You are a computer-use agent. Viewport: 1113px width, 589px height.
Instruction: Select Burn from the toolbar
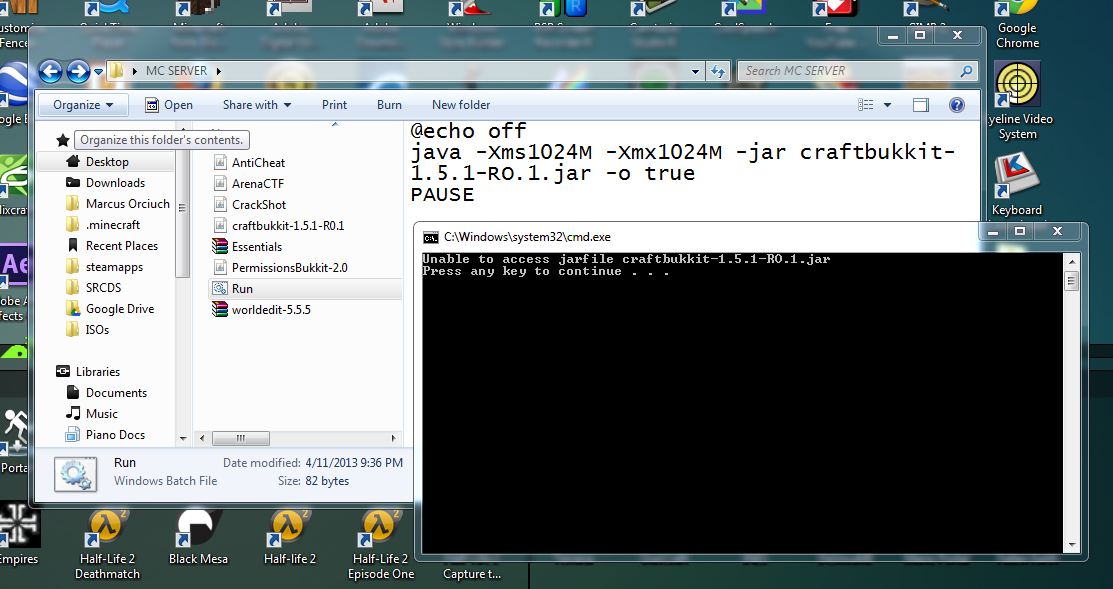point(388,104)
